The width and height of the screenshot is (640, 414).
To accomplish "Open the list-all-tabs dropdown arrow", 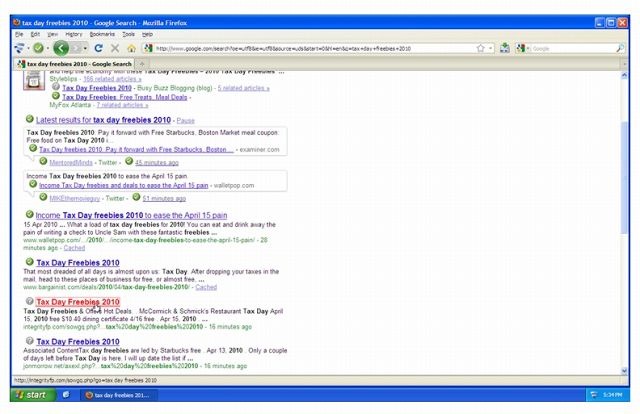I will coord(624,64).
